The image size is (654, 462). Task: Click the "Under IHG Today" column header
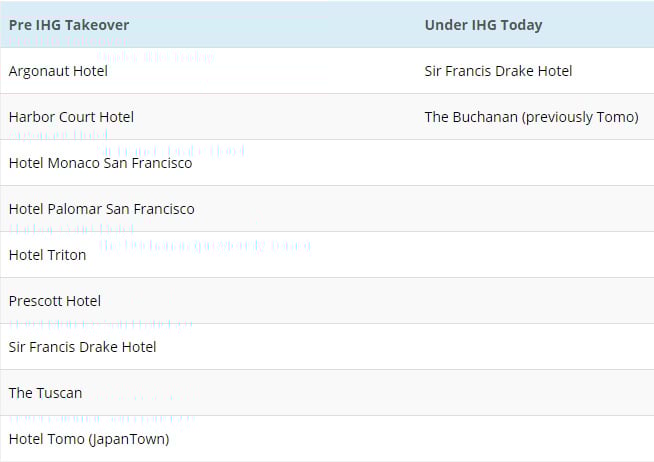pyautogui.click(x=483, y=25)
